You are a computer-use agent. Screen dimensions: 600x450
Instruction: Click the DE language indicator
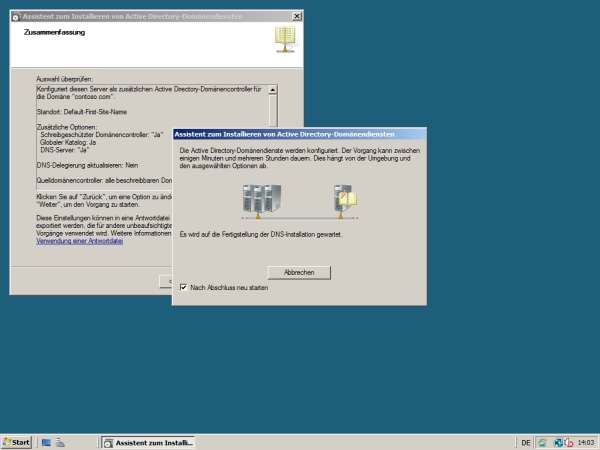(526, 443)
